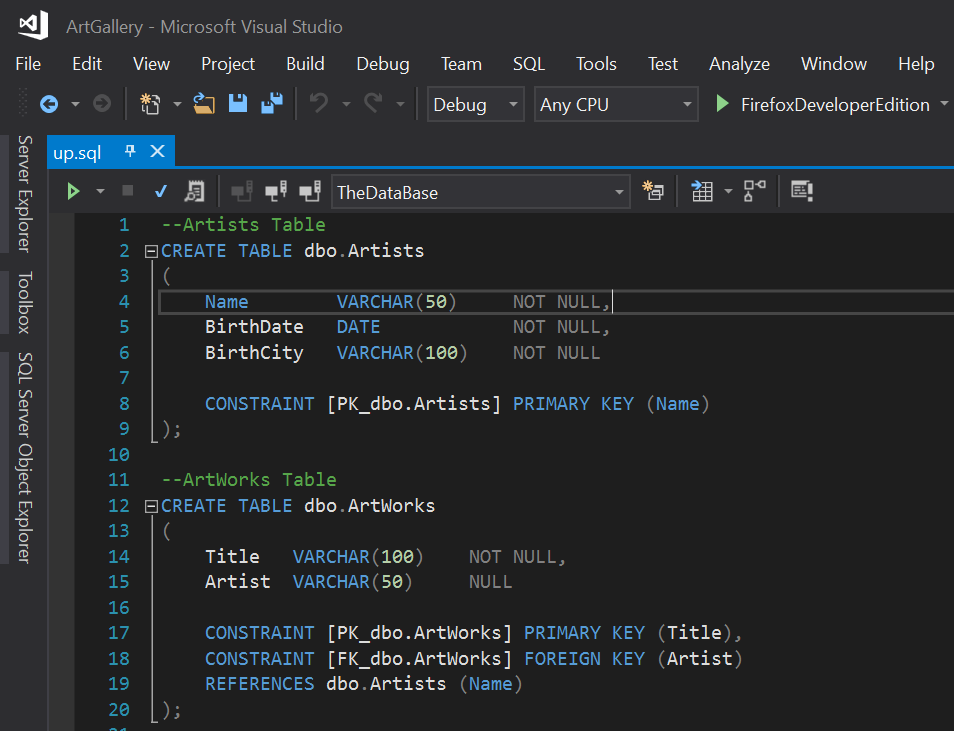Viewport: 954px width, 731px height.
Task: Toggle SQLCMD mode icon
Action: click(x=802, y=191)
